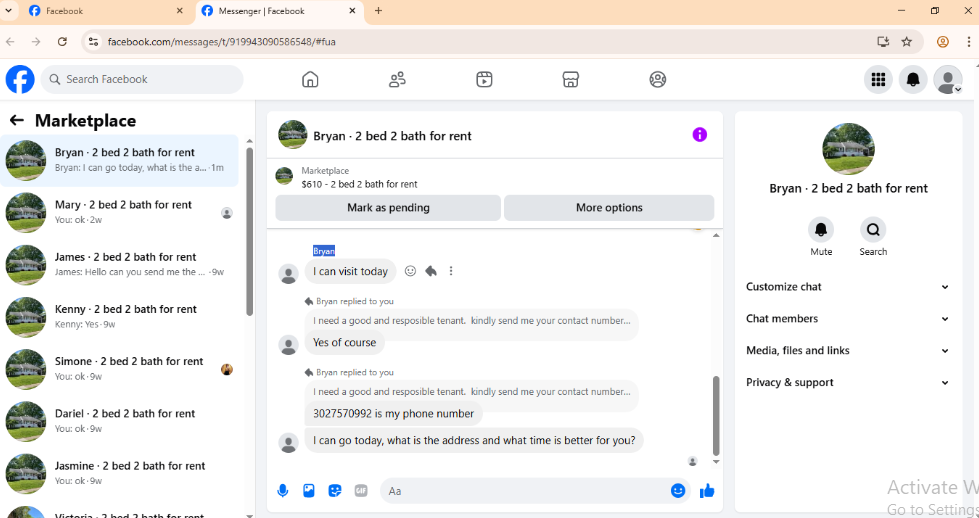Image resolution: width=979 pixels, height=518 pixels.
Task: Click the chat header title 'Bryan · 2 bed 2 bath for rent'
Action: click(x=392, y=136)
